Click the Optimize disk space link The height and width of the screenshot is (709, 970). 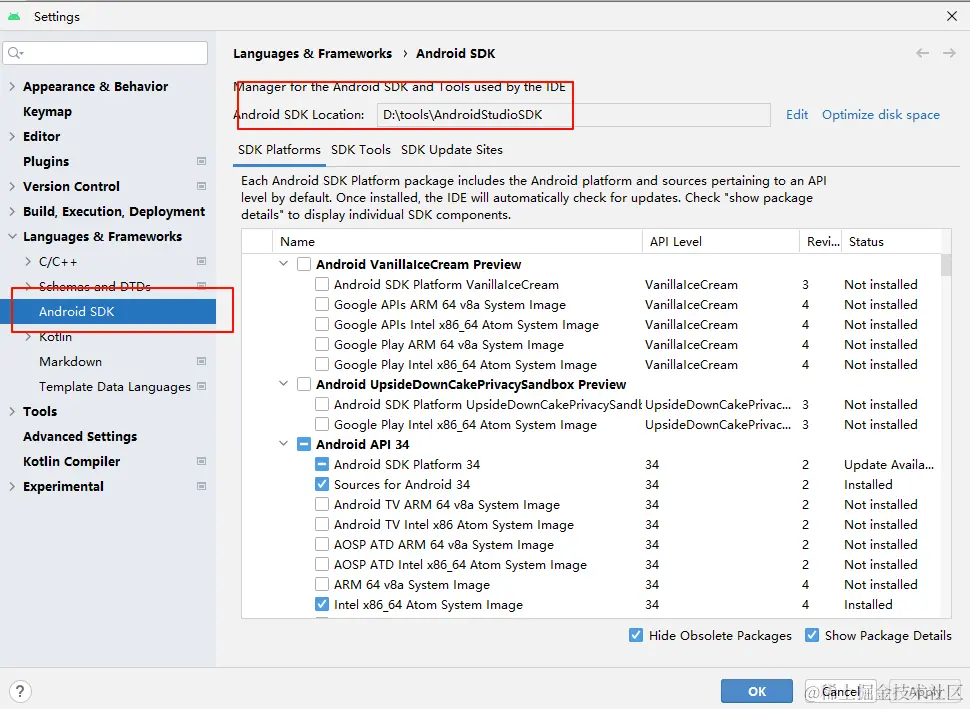[880, 115]
